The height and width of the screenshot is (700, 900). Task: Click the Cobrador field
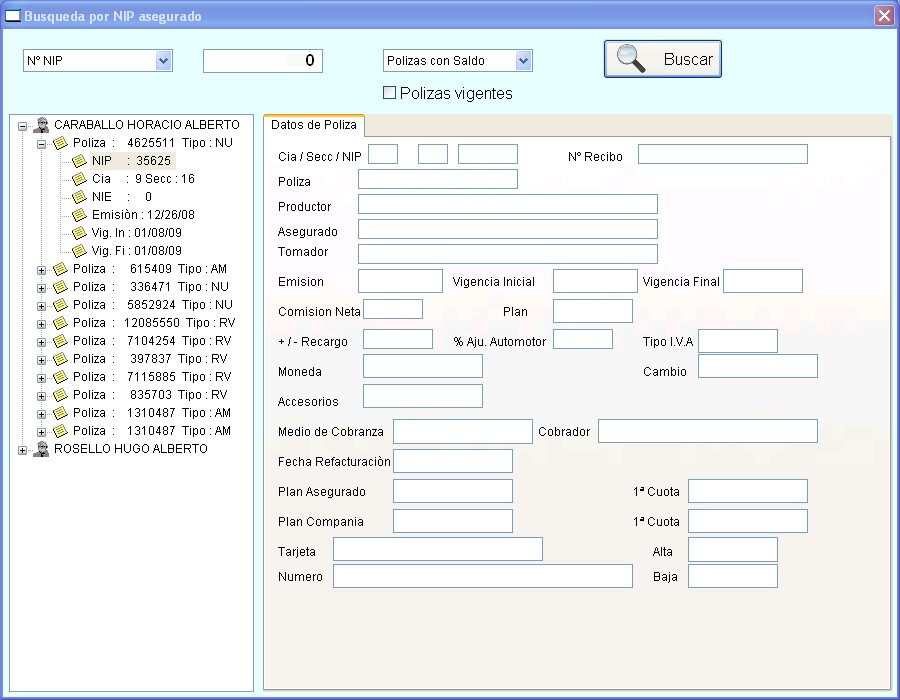[708, 431]
